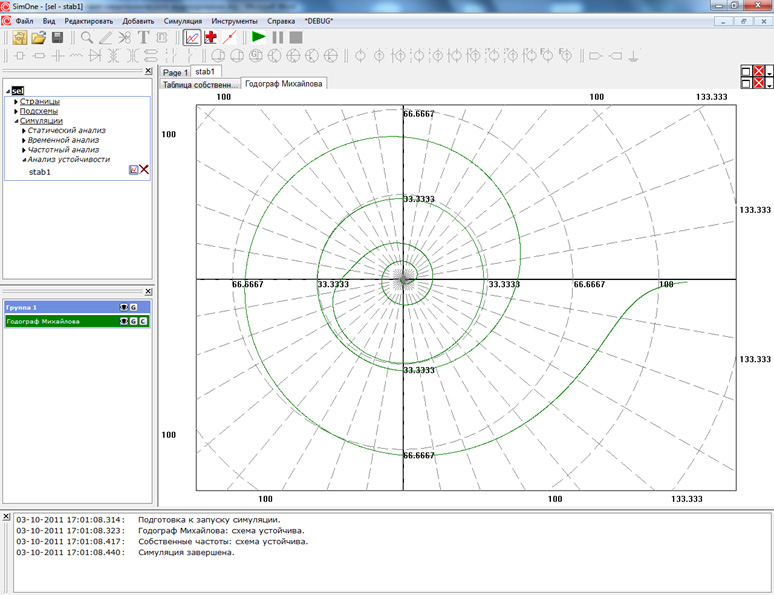Expand the Частотный анализ node
This screenshot has height=595, width=774.
(24, 150)
